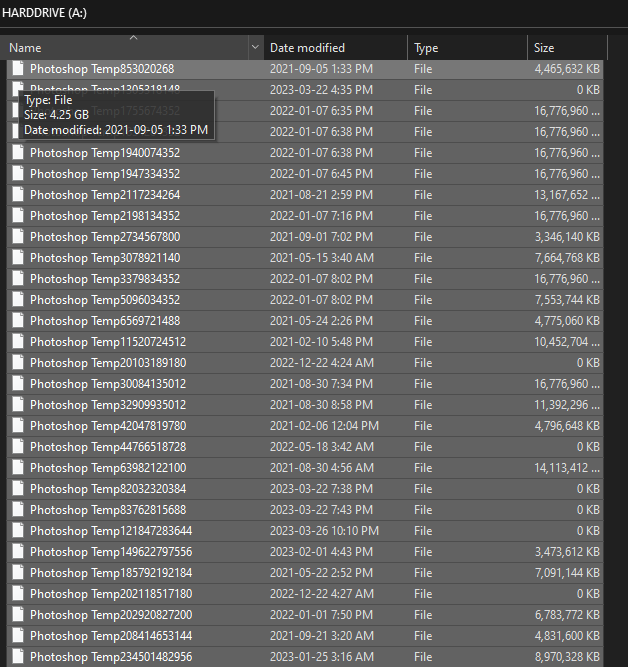Click the file icon for Photoshop Temp6569721488

[x=18, y=320]
